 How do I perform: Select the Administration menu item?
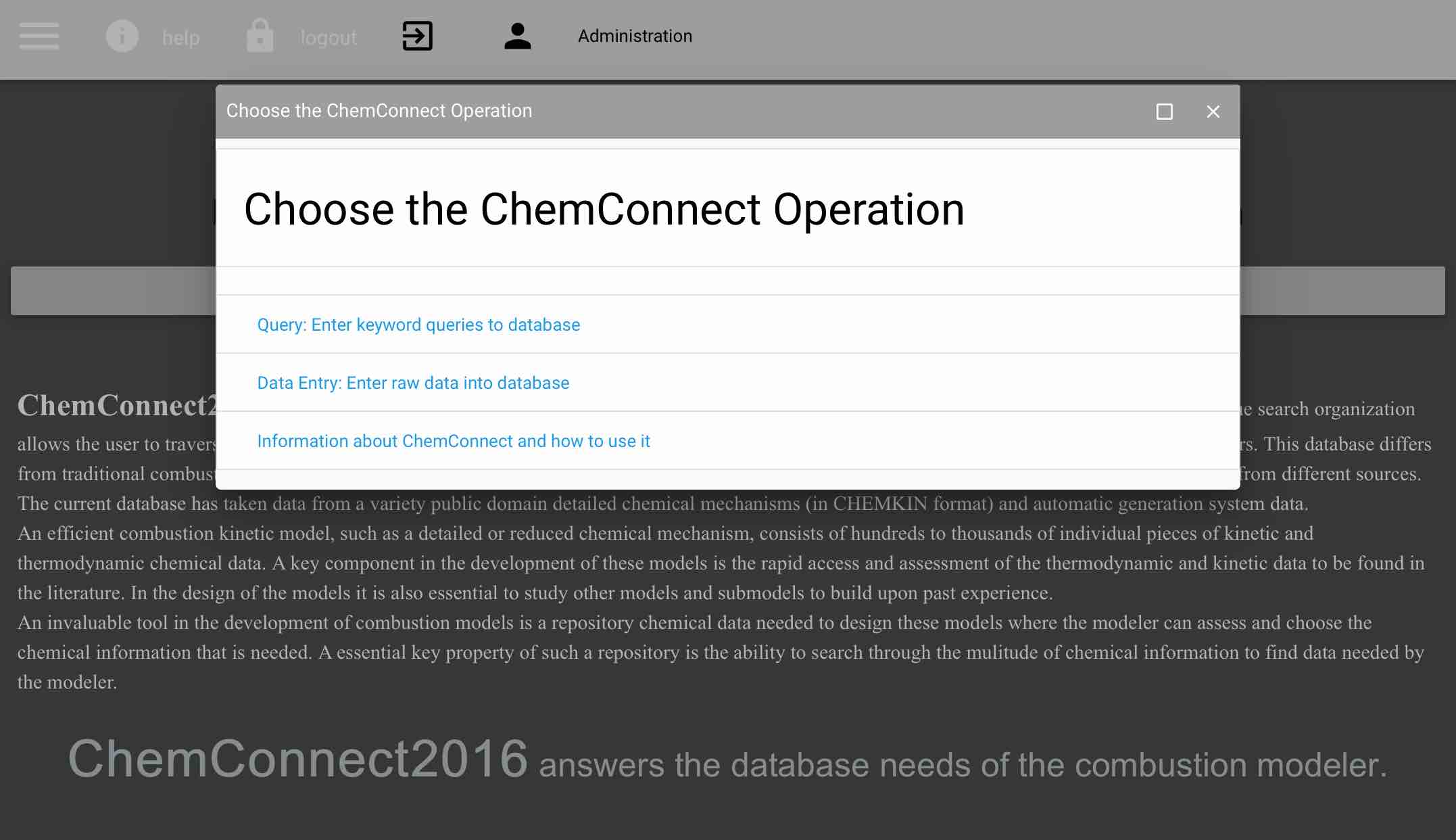coord(634,36)
